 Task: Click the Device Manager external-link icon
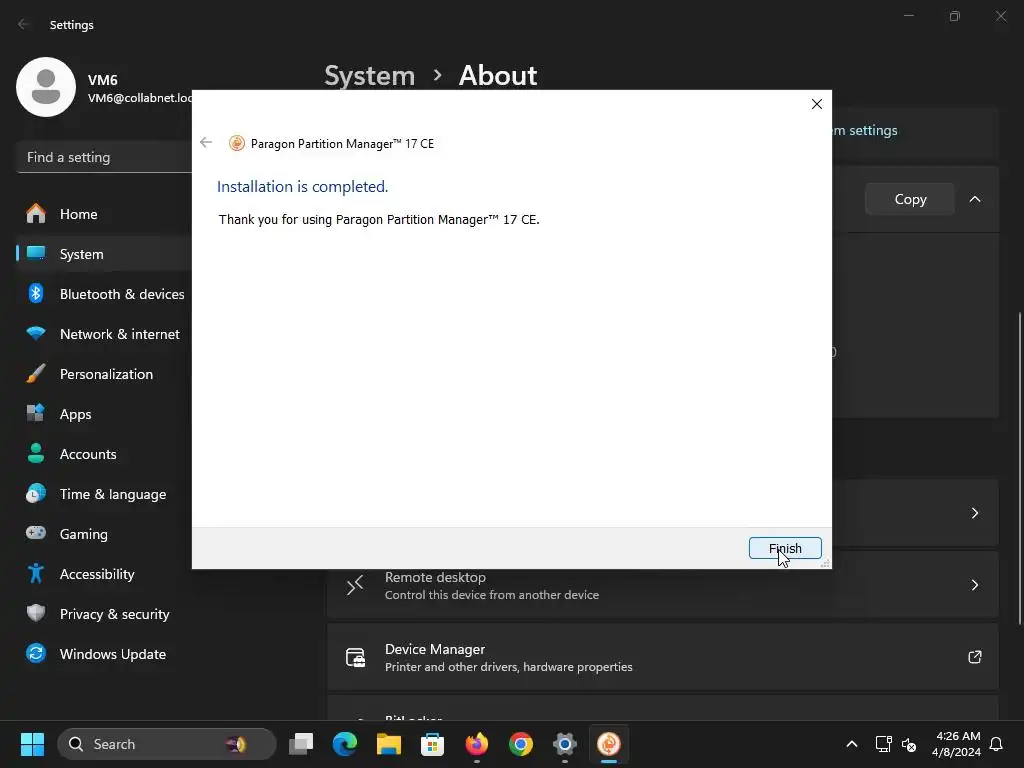pos(974,657)
